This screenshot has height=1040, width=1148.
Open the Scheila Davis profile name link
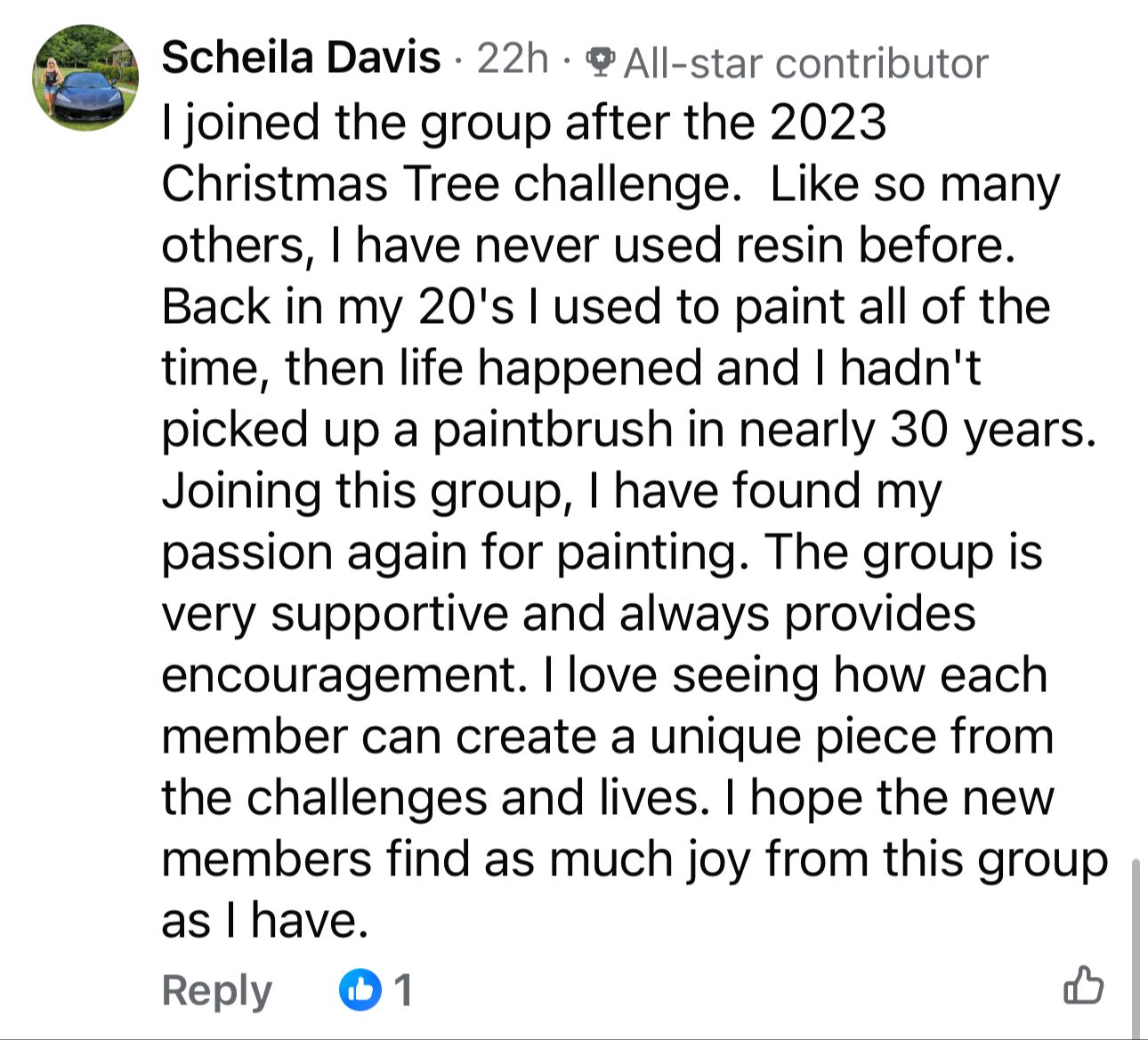tap(301, 59)
